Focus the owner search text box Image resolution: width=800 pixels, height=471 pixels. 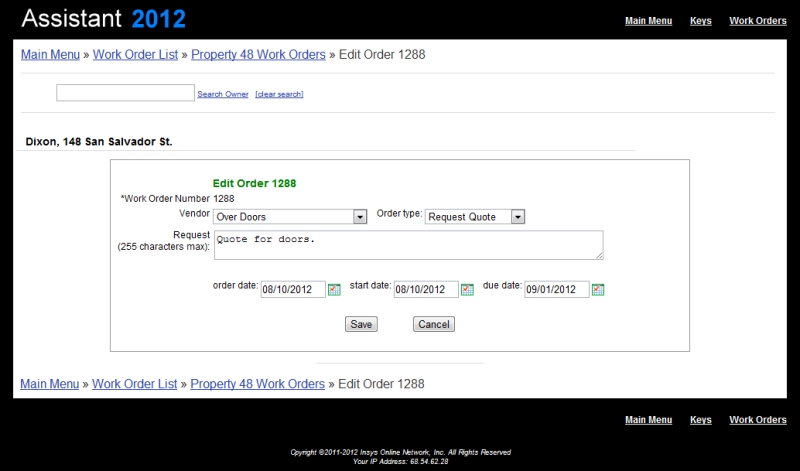tap(125, 93)
